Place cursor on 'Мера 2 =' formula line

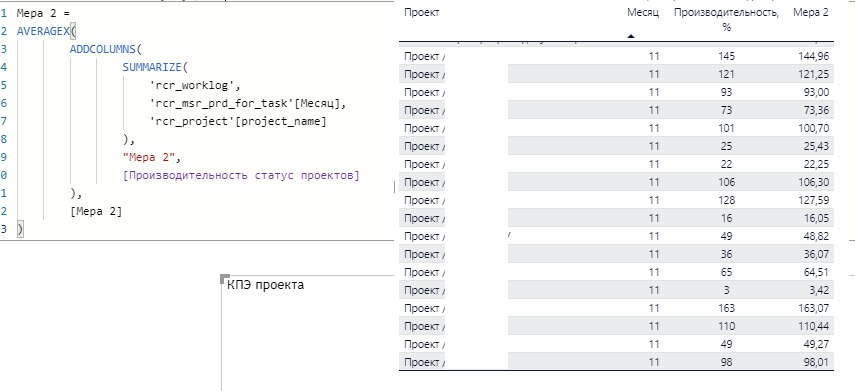coord(44,13)
